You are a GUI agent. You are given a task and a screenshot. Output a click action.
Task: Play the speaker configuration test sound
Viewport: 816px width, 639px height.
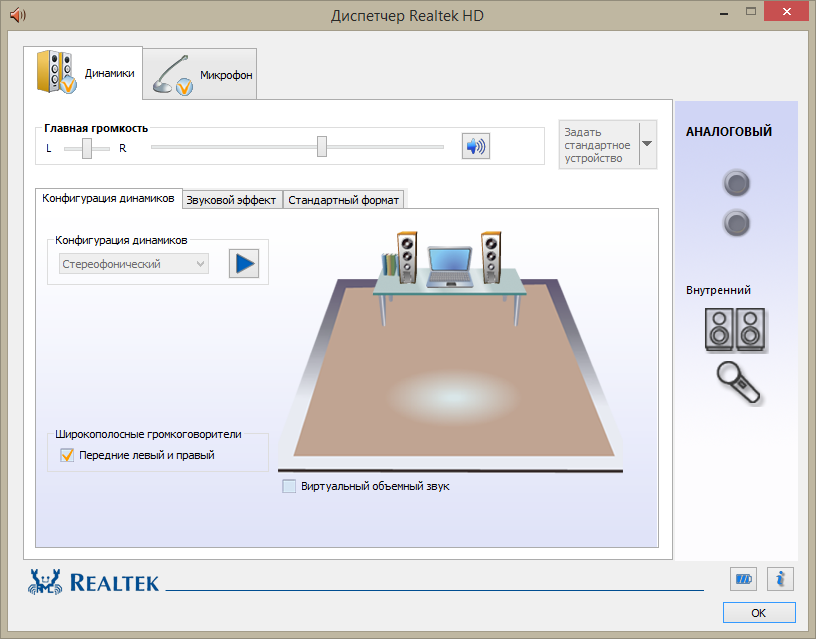coord(243,263)
